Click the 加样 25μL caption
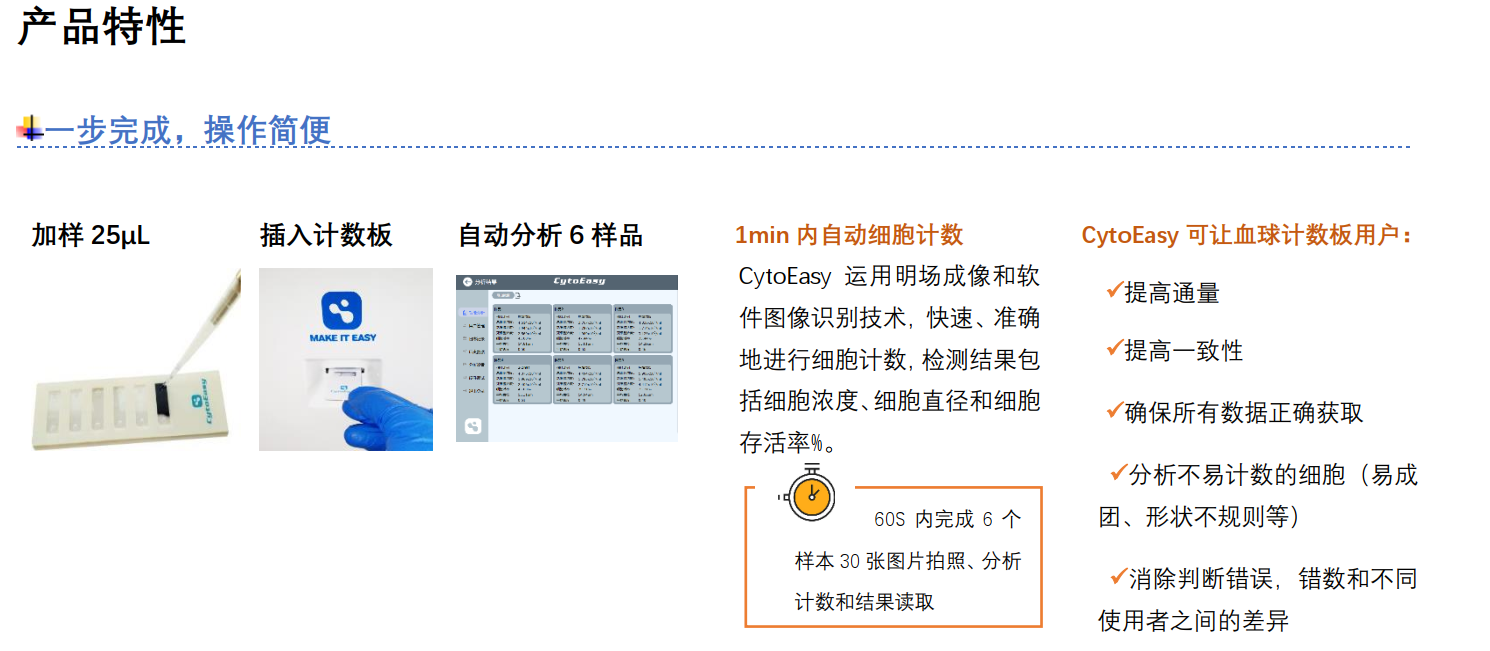 (91, 236)
